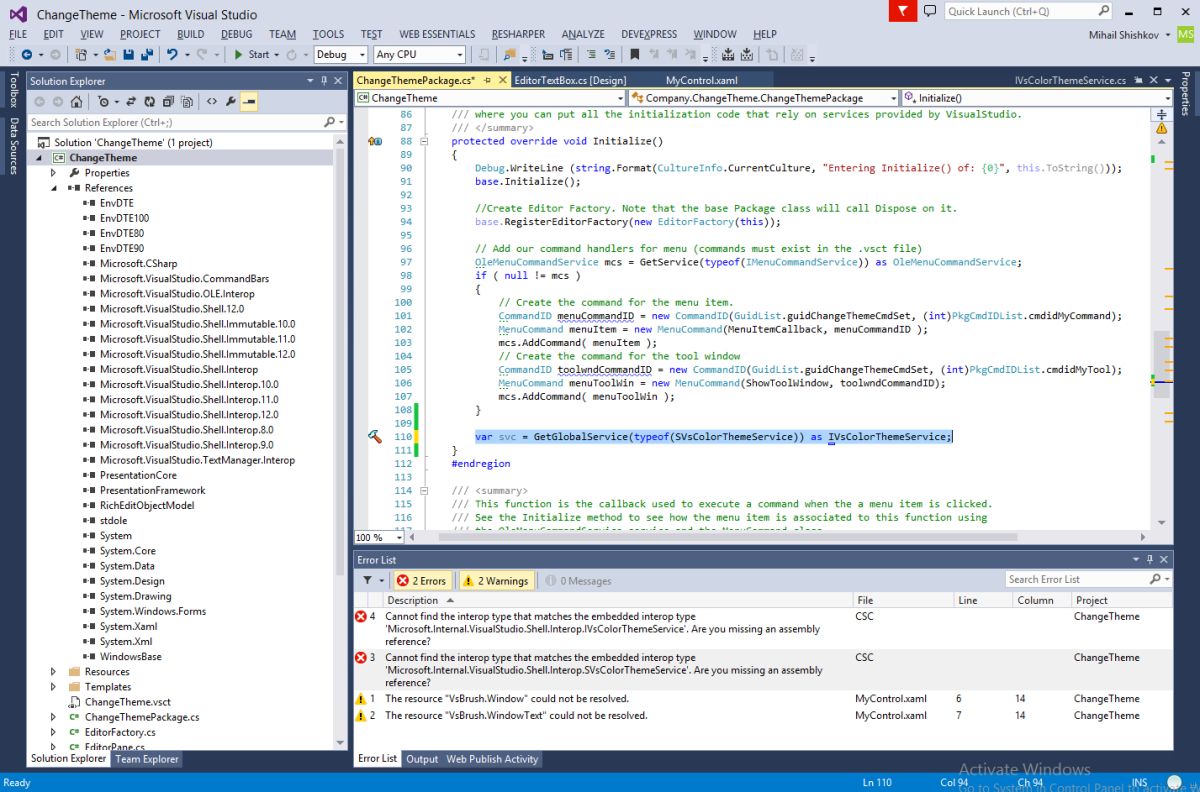Screen dimensions: 1200x792
Task: Click the Properties wrench icon in Solution Explorer
Action: coord(230,102)
